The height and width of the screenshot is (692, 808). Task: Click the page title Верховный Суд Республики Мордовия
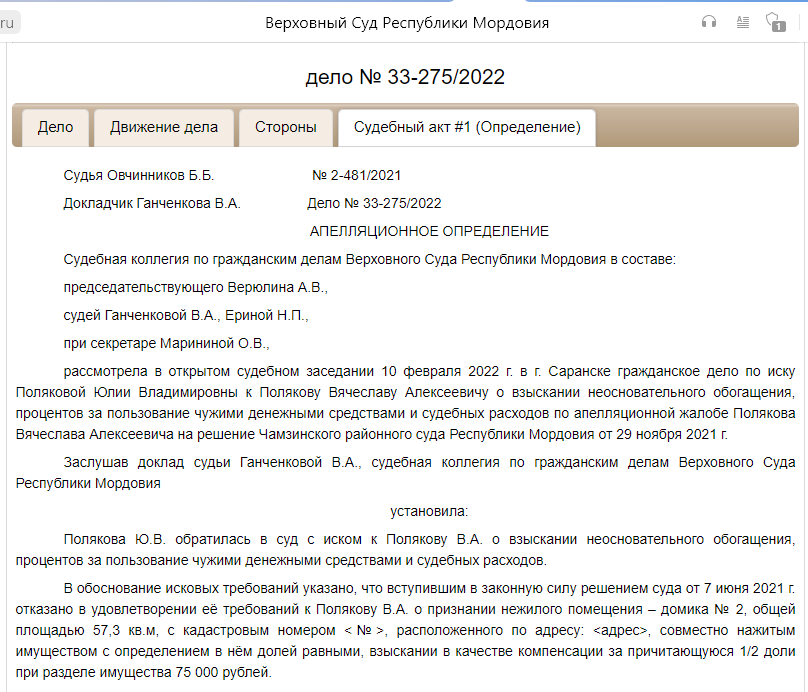coord(407,23)
